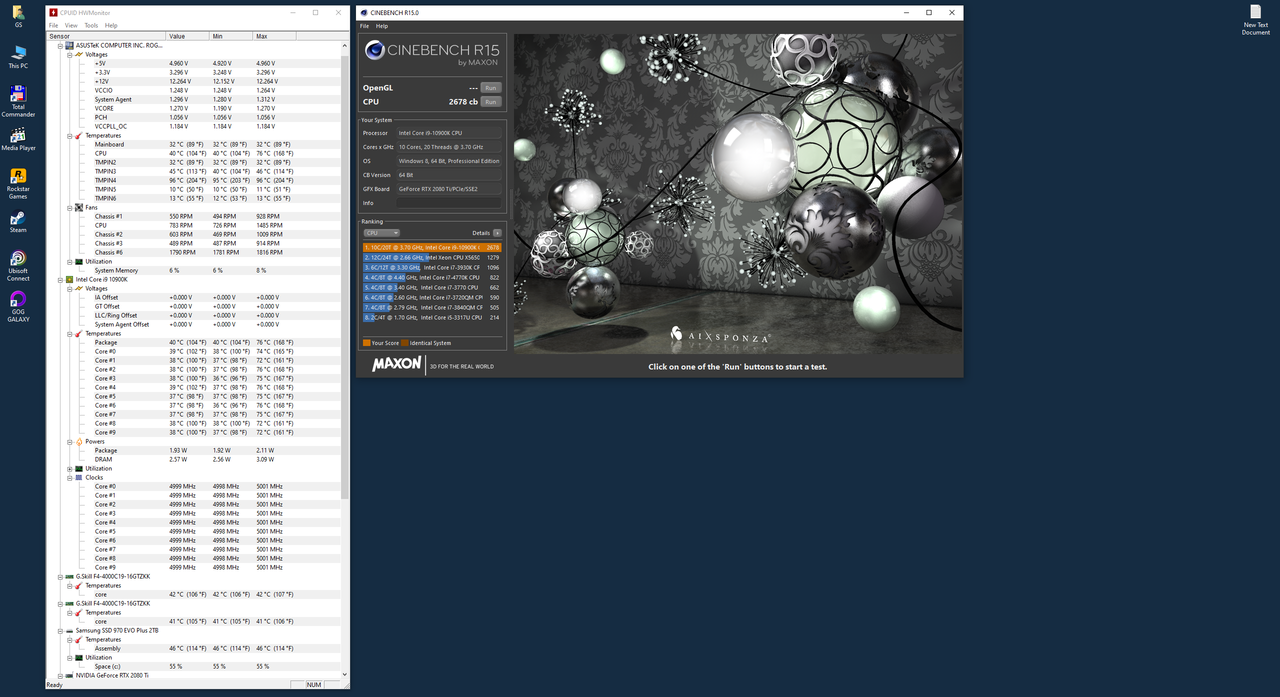The width and height of the screenshot is (1280, 697).
Task: Click the Intel Core i9 10900K chip icon
Action: [70, 279]
